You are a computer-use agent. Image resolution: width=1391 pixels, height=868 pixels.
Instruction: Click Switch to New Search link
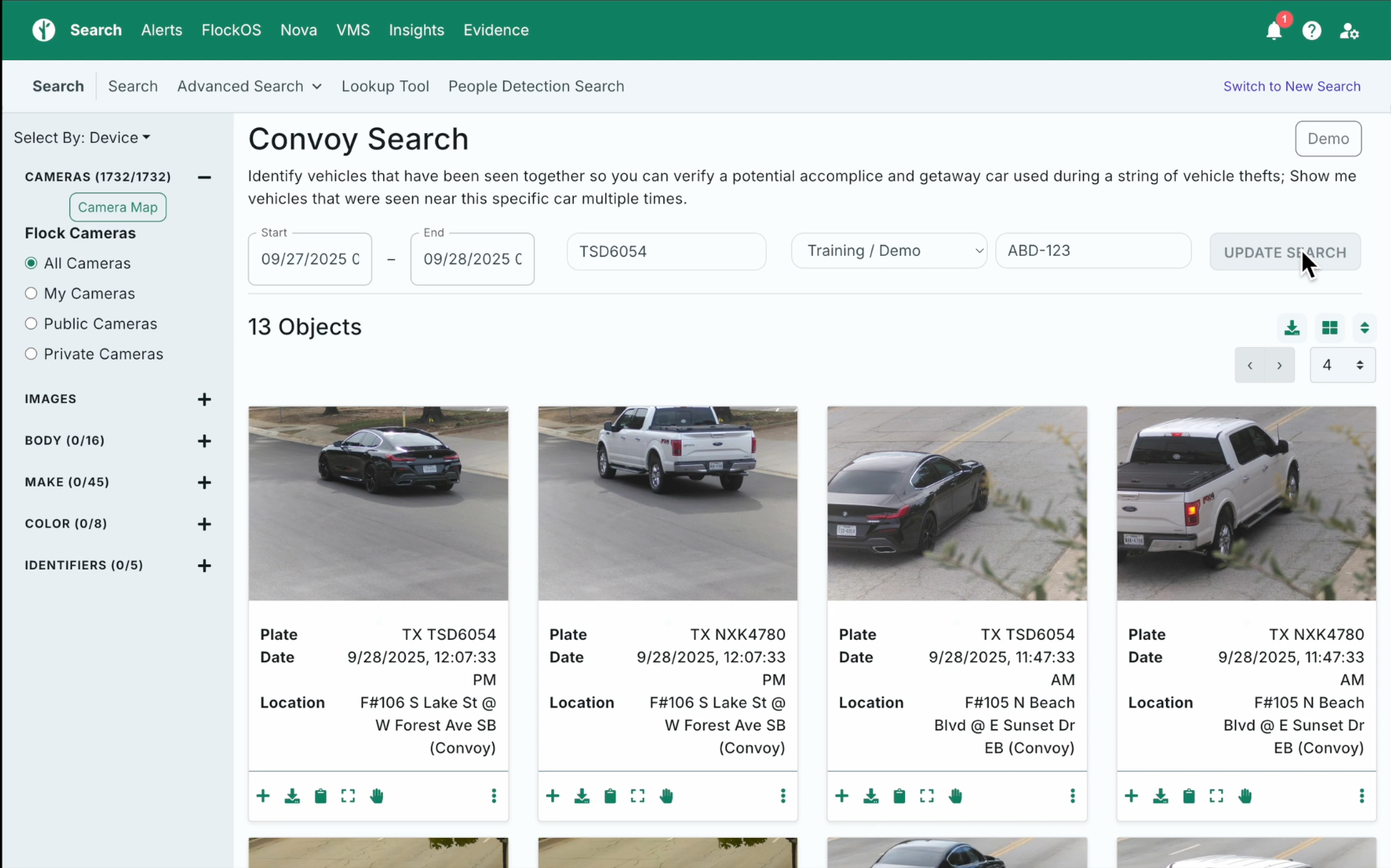(x=1291, y=86)
